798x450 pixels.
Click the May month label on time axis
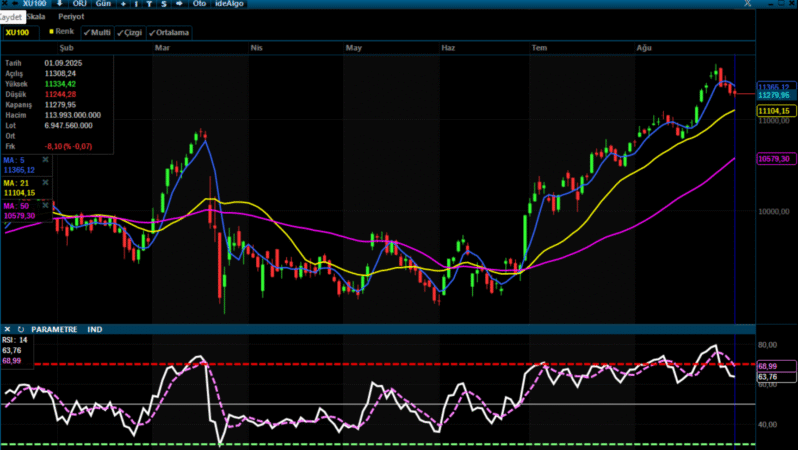click(354, 48)
